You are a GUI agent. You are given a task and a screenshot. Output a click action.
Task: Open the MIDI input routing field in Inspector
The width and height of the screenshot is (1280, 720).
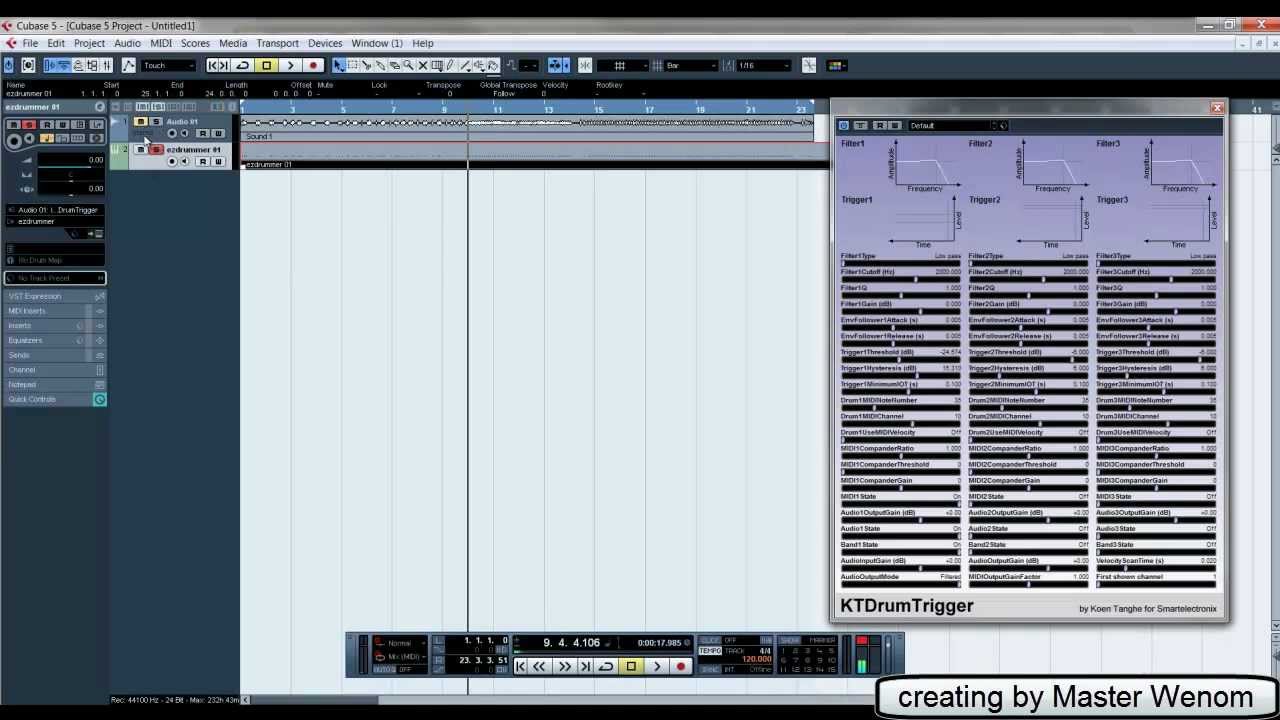[55, 210]
